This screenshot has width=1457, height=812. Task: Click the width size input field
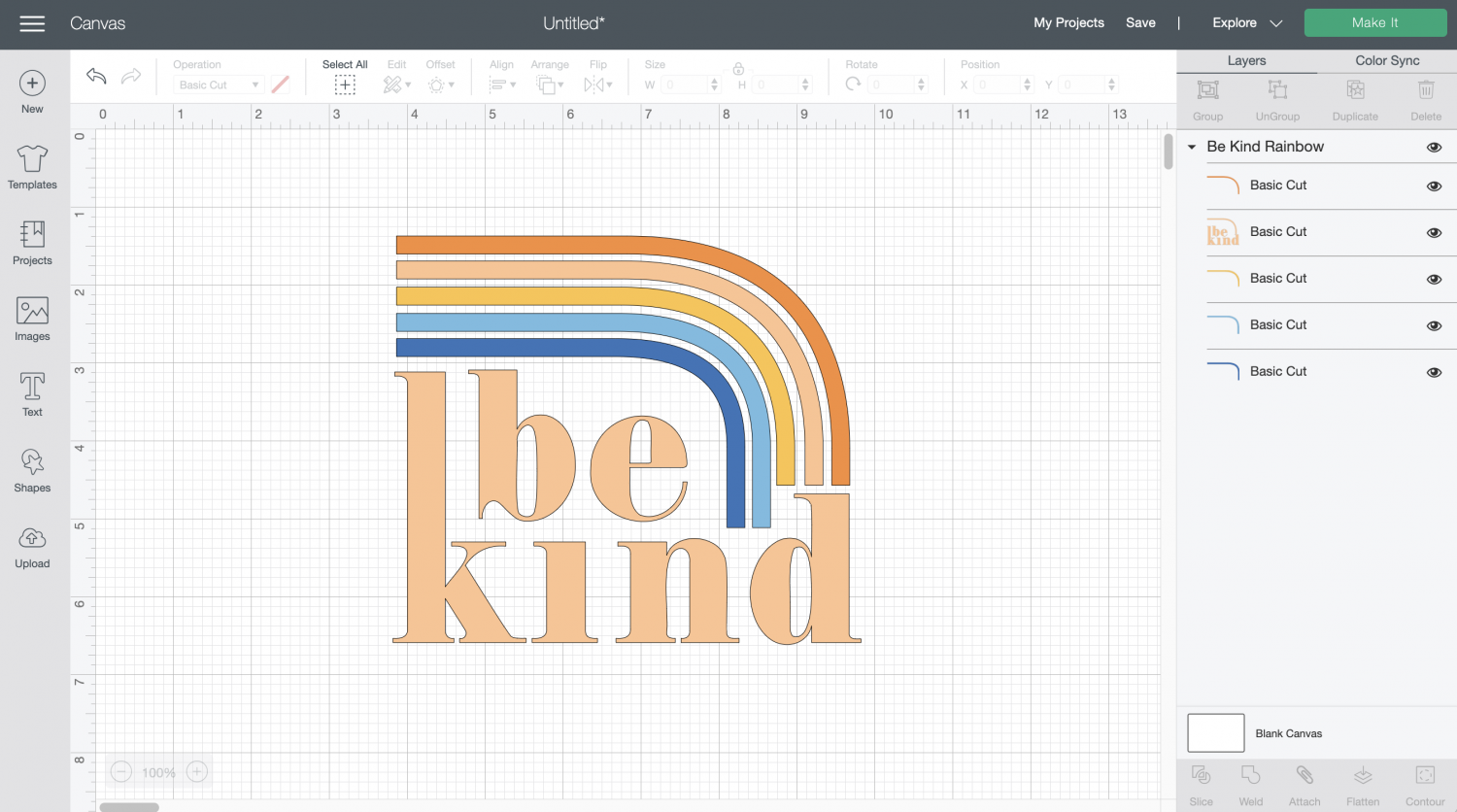685,85
